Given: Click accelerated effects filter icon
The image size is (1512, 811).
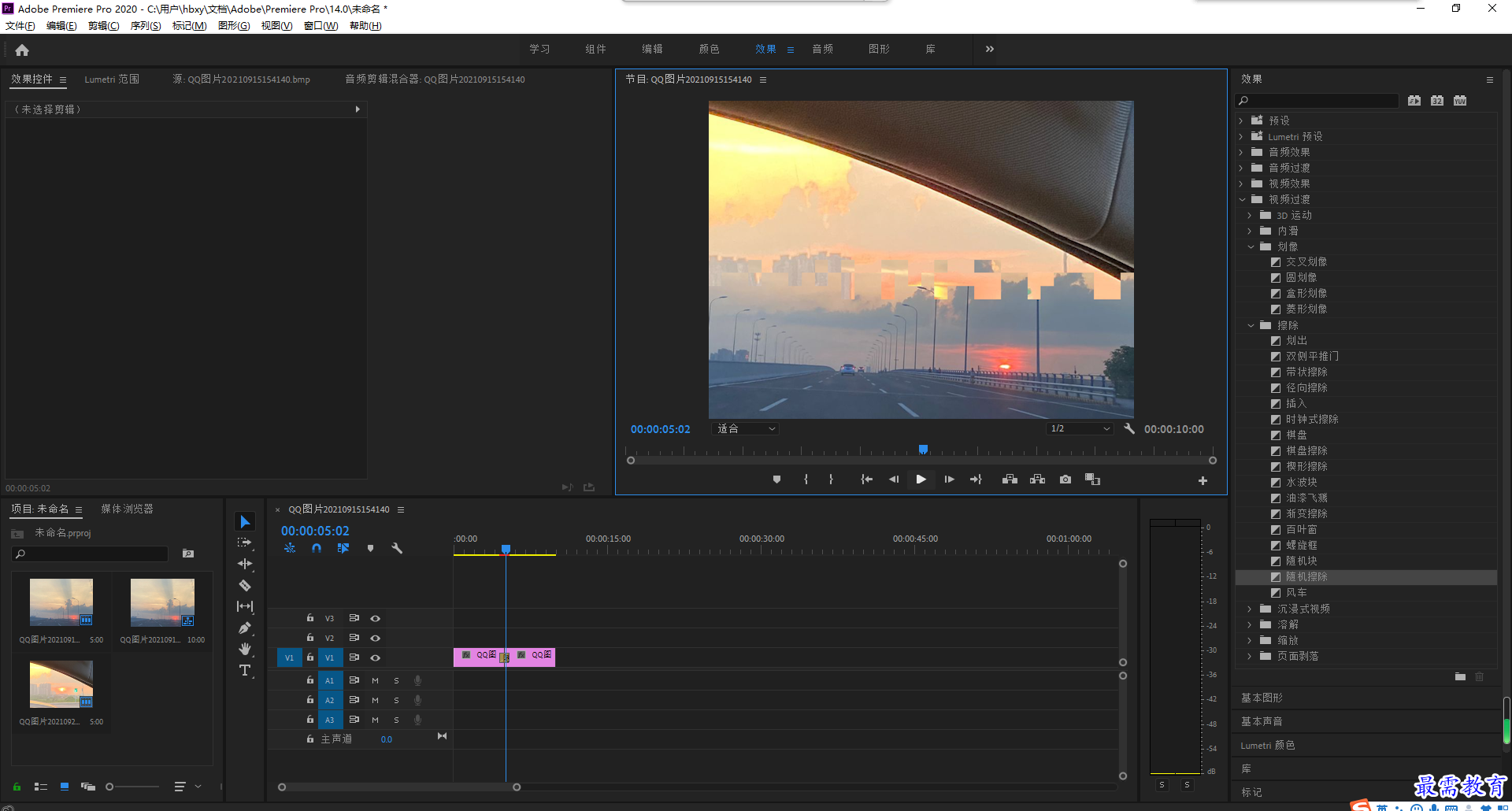Looking at the screenshot, I should coord(1414,101).
